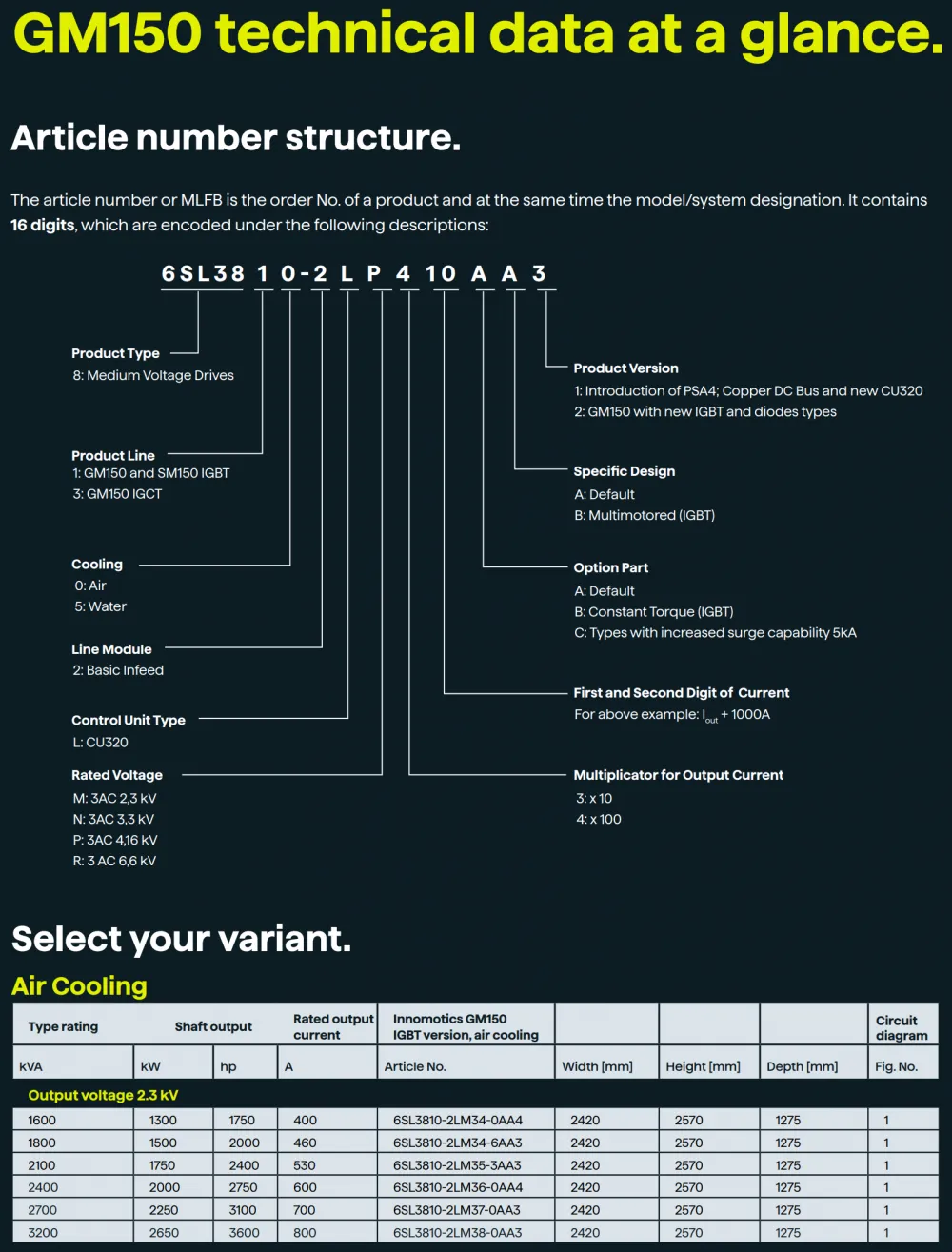Select article number 6SL3810-2LM34-0AA4 in table
This screenshot has height=1252, width=952.
[458, 1121]
